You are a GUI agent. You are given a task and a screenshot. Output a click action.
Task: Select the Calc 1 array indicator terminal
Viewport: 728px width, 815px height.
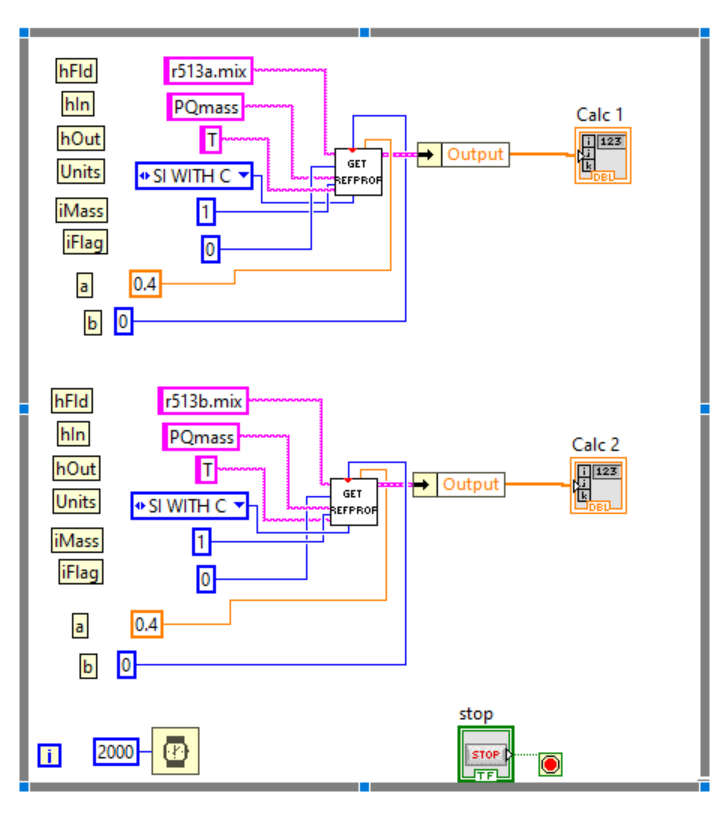coord(603,155)
